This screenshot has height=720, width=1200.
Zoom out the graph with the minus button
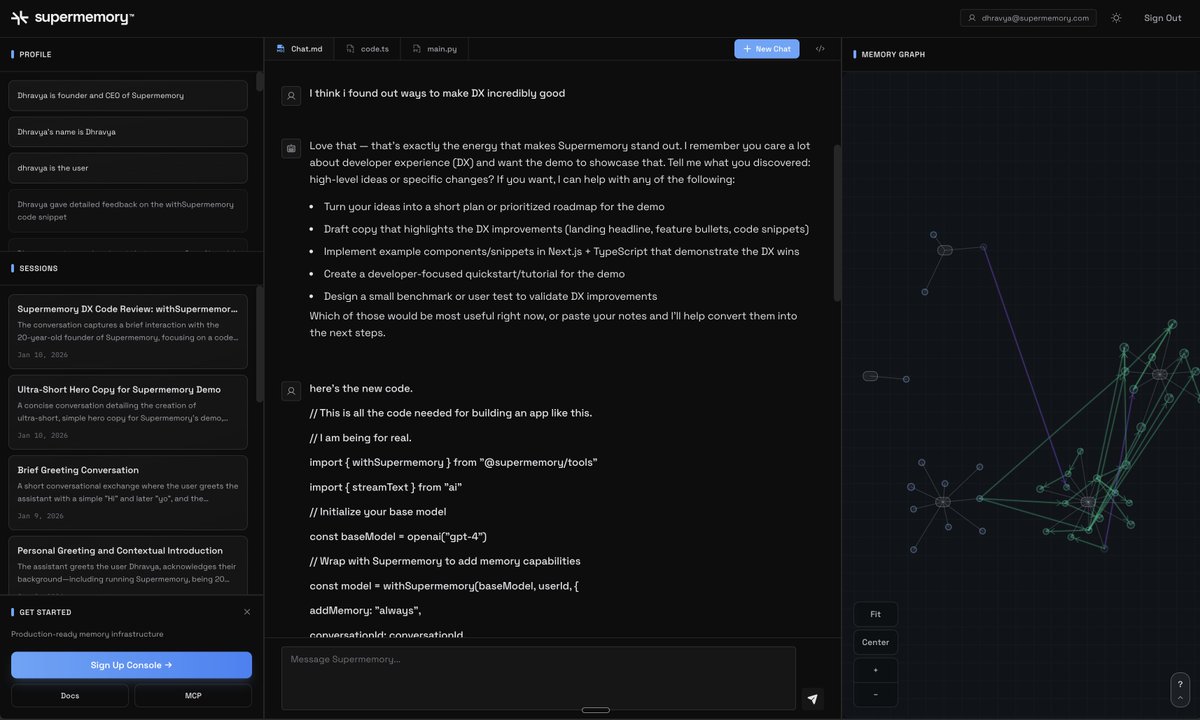[875, 694]
